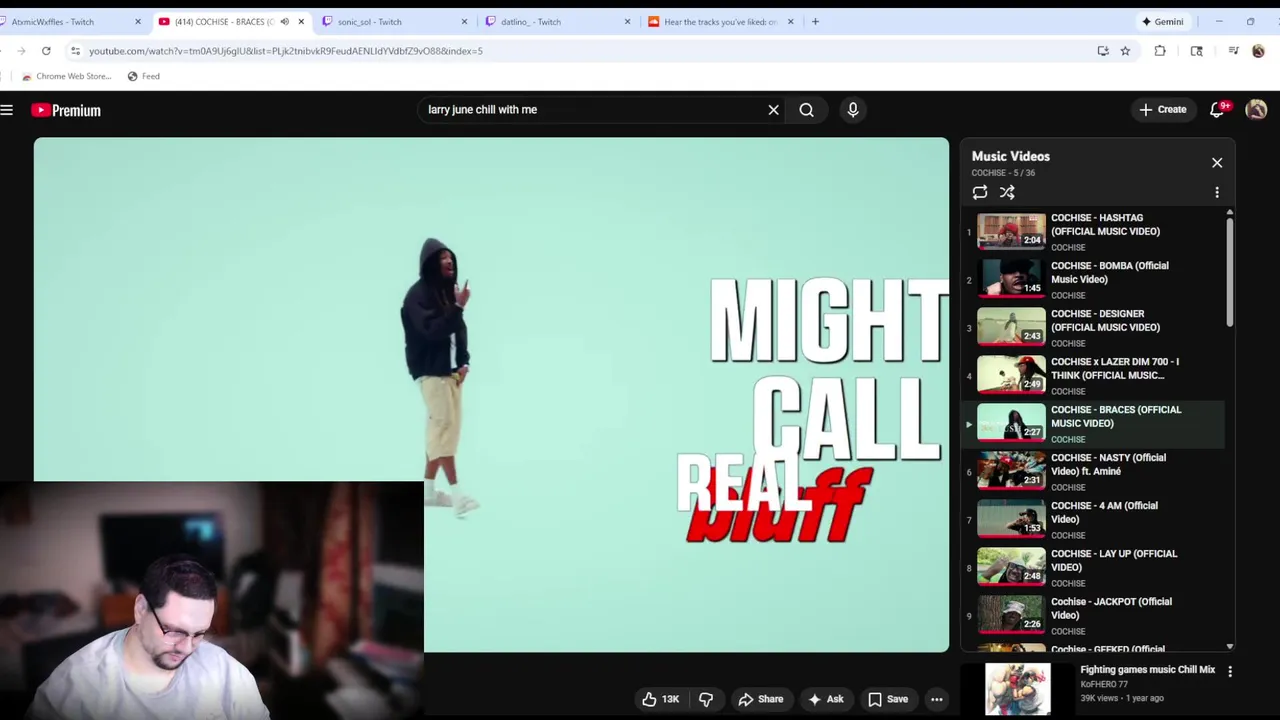Open YouTube notifications bell
The width and height of the screenshot is (1280, 720).
(x=1218, y=110)
